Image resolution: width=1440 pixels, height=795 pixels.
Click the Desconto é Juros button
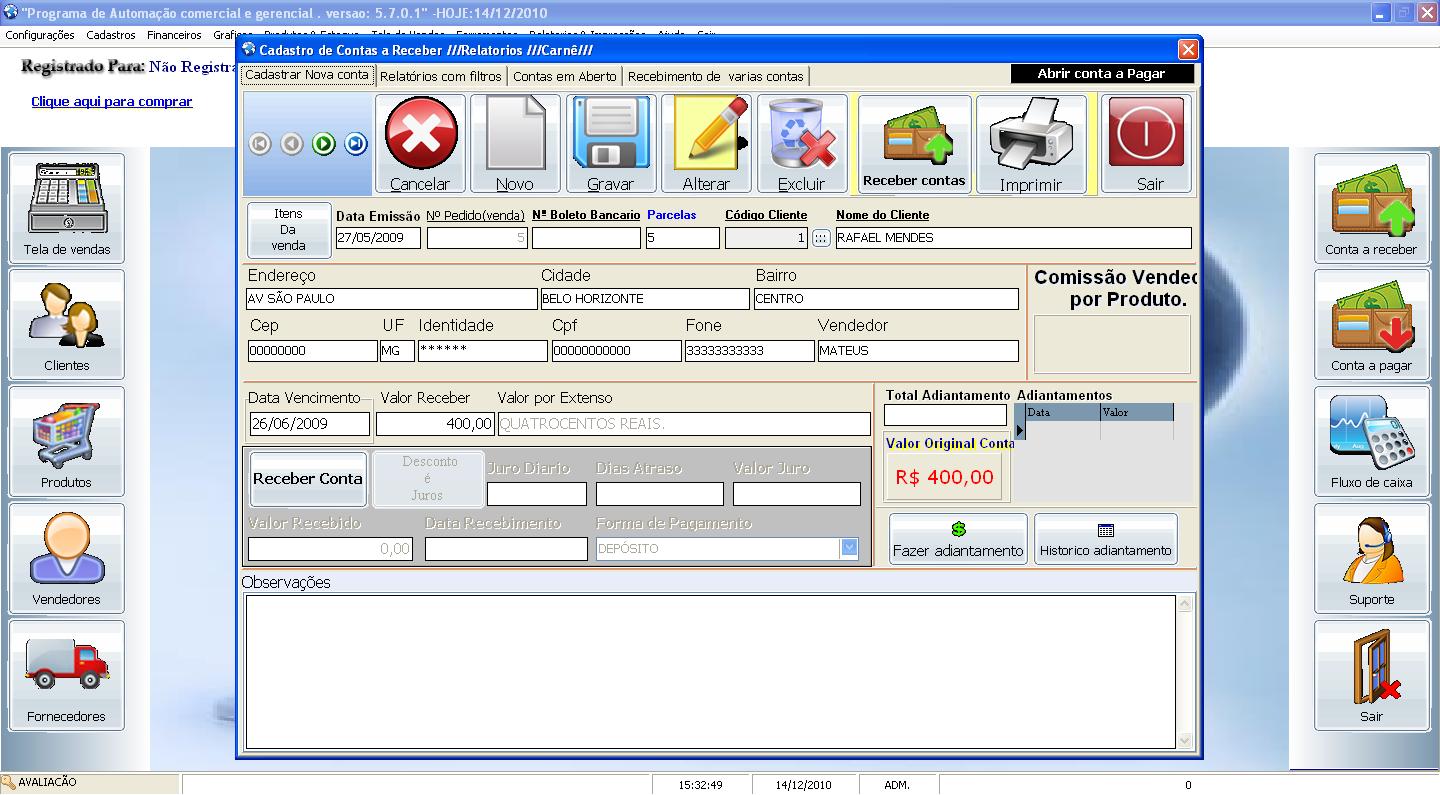pos(430,479)
